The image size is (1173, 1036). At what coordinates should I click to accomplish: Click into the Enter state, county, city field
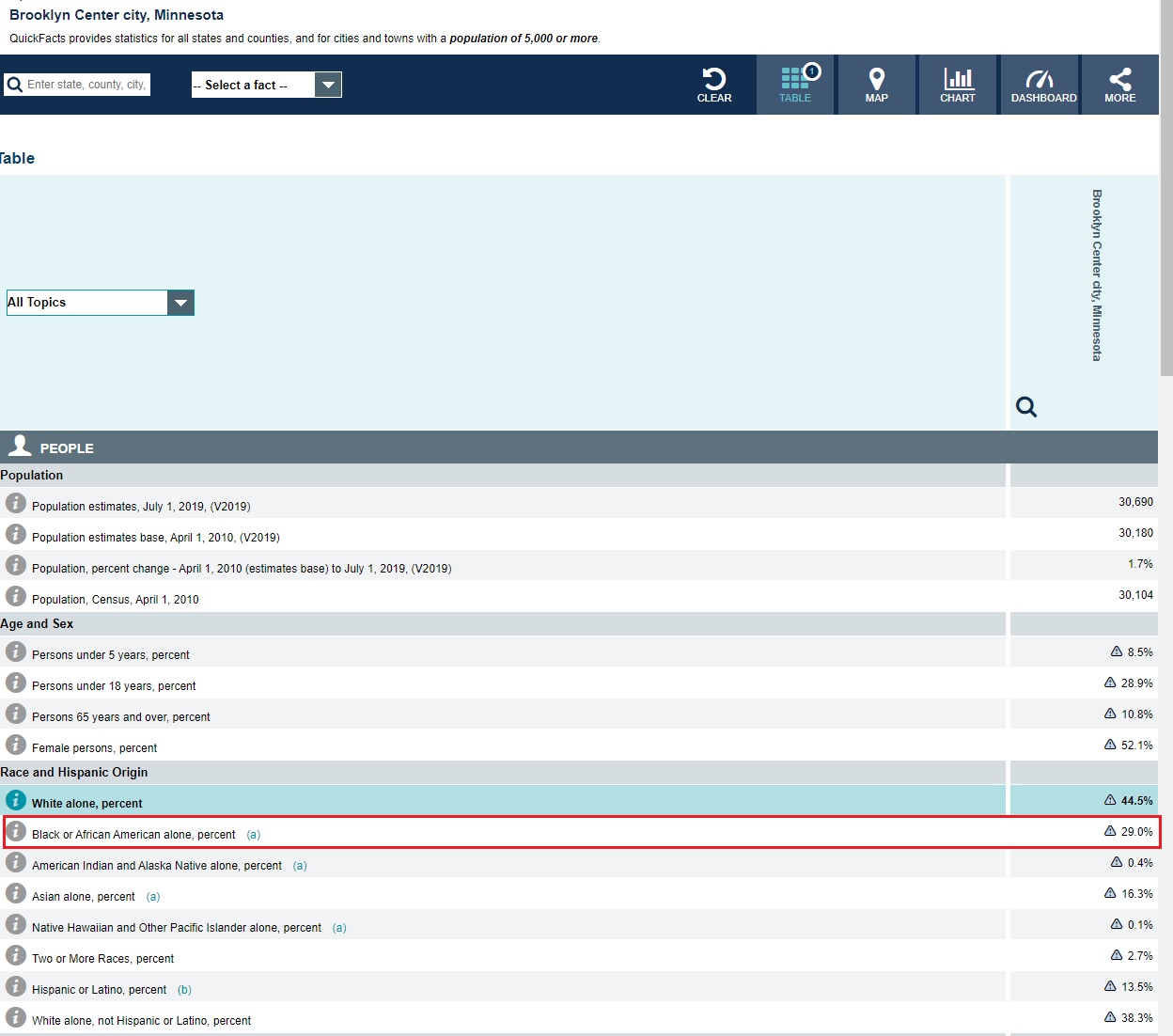tap(86, 85)
